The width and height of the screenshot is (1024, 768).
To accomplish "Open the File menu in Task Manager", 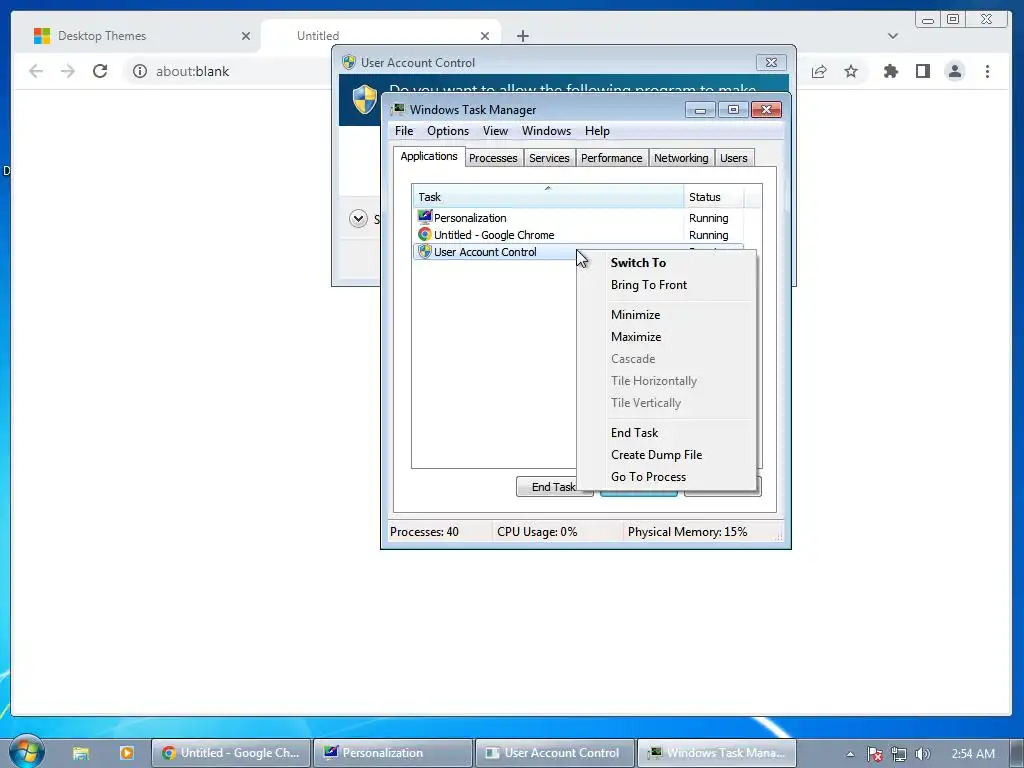I will (404, 131).
